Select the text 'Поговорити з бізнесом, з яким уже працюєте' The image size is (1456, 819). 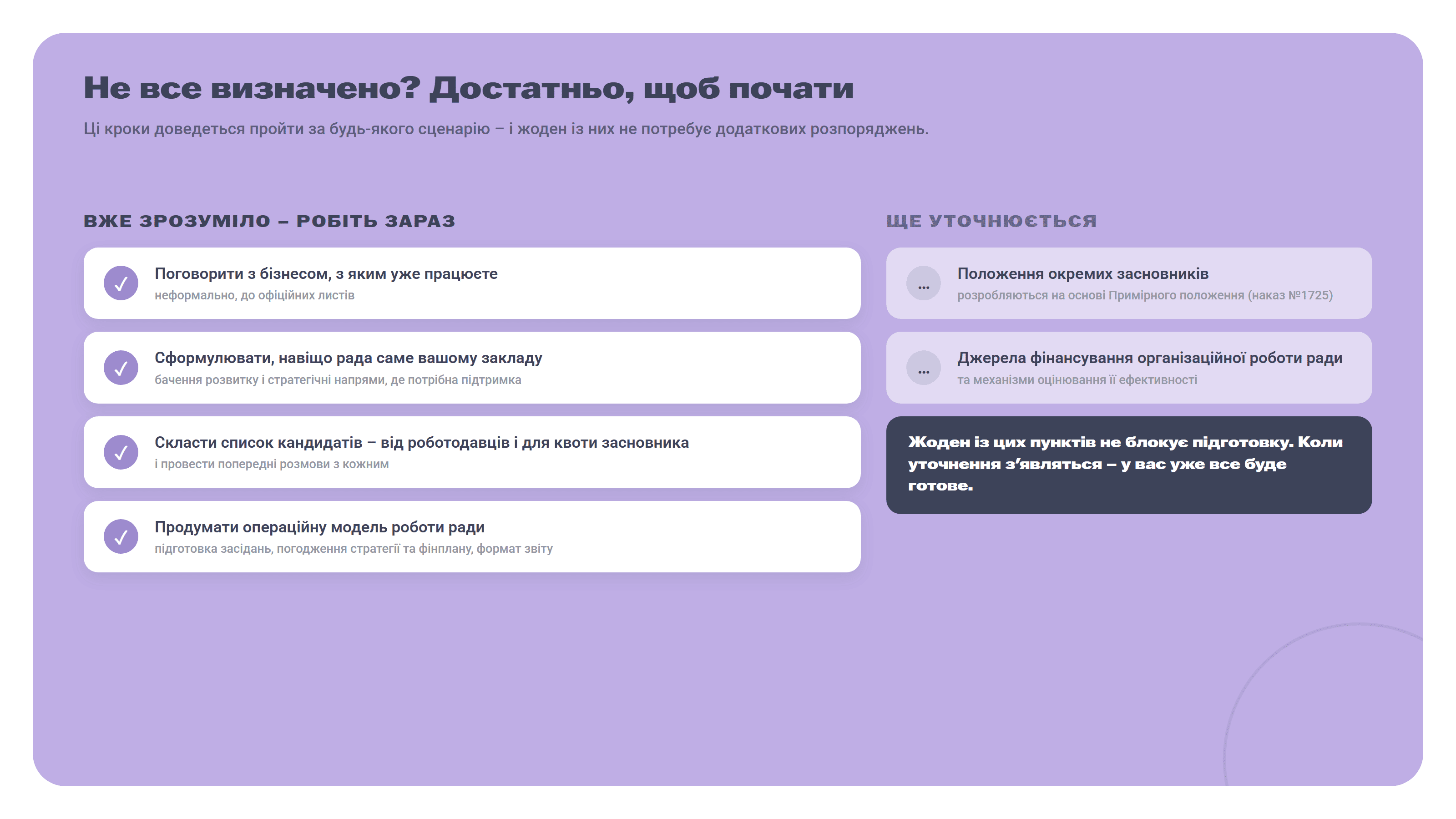coord(326,273)
